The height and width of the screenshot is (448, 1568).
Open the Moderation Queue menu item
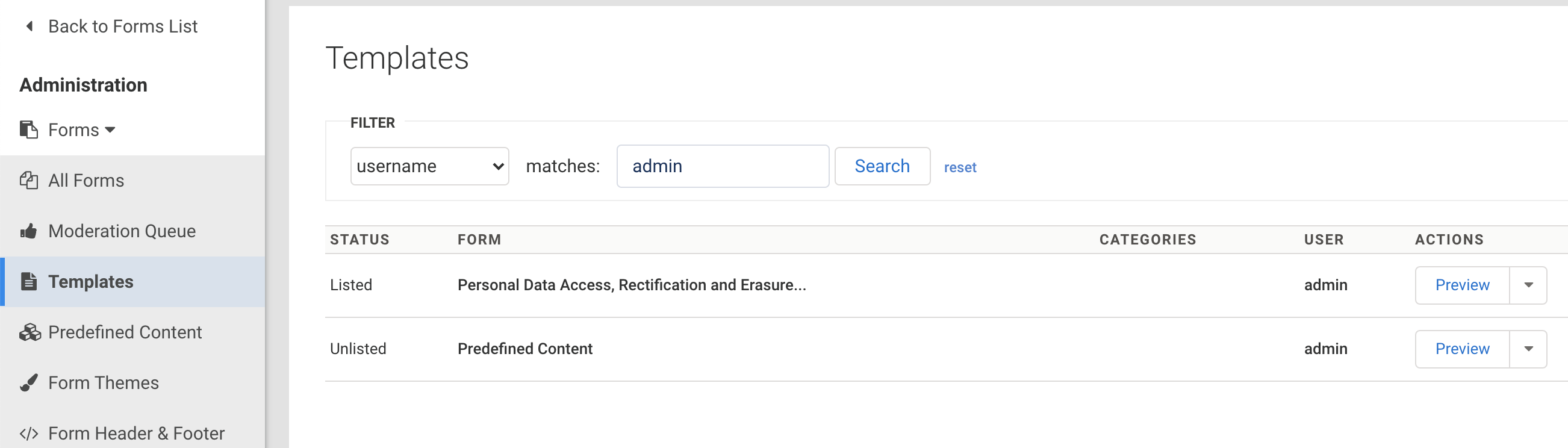point(122,231)
